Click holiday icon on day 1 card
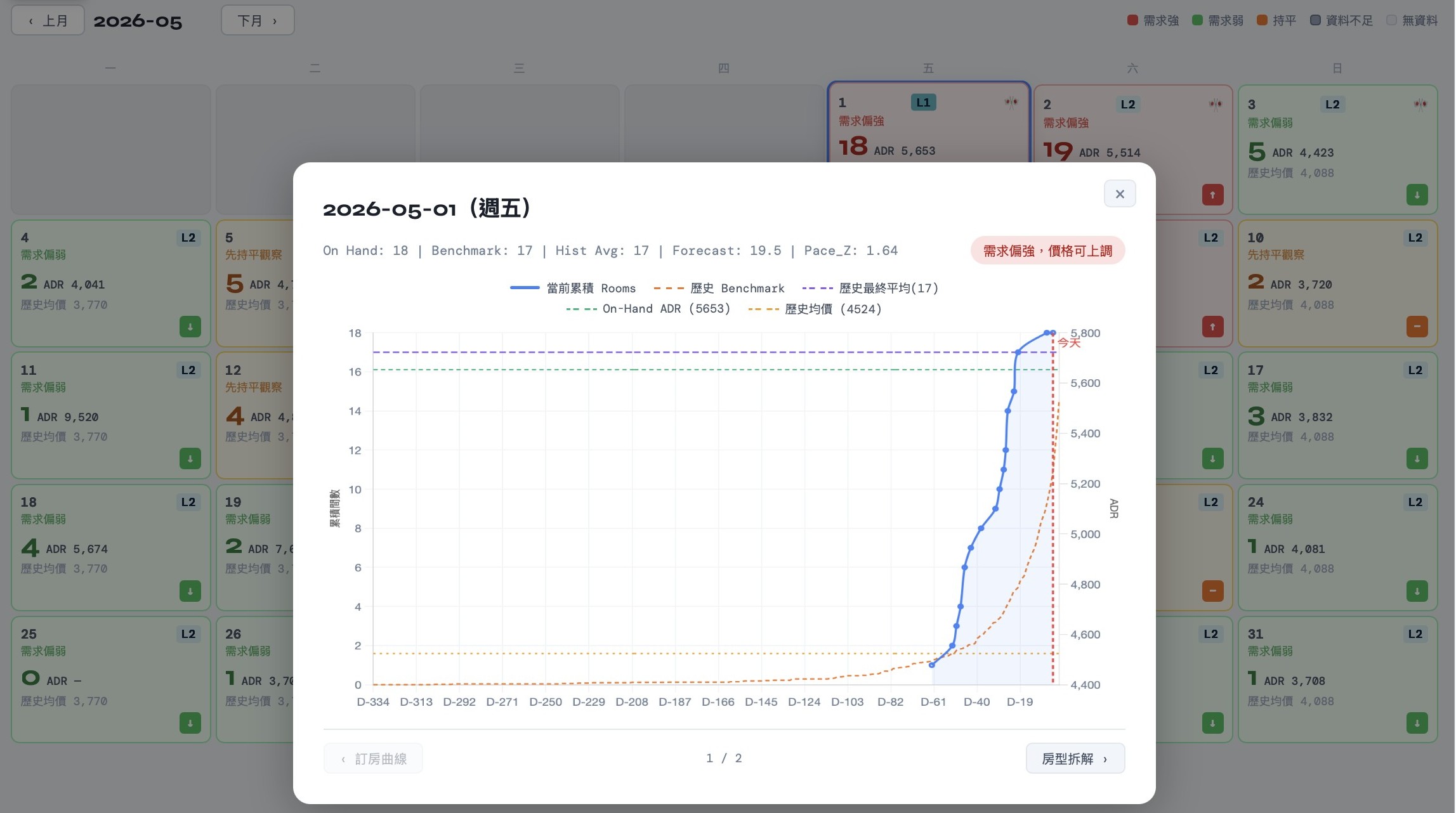Viewport: 1456px width, 813px height. tap(1011, 102)
